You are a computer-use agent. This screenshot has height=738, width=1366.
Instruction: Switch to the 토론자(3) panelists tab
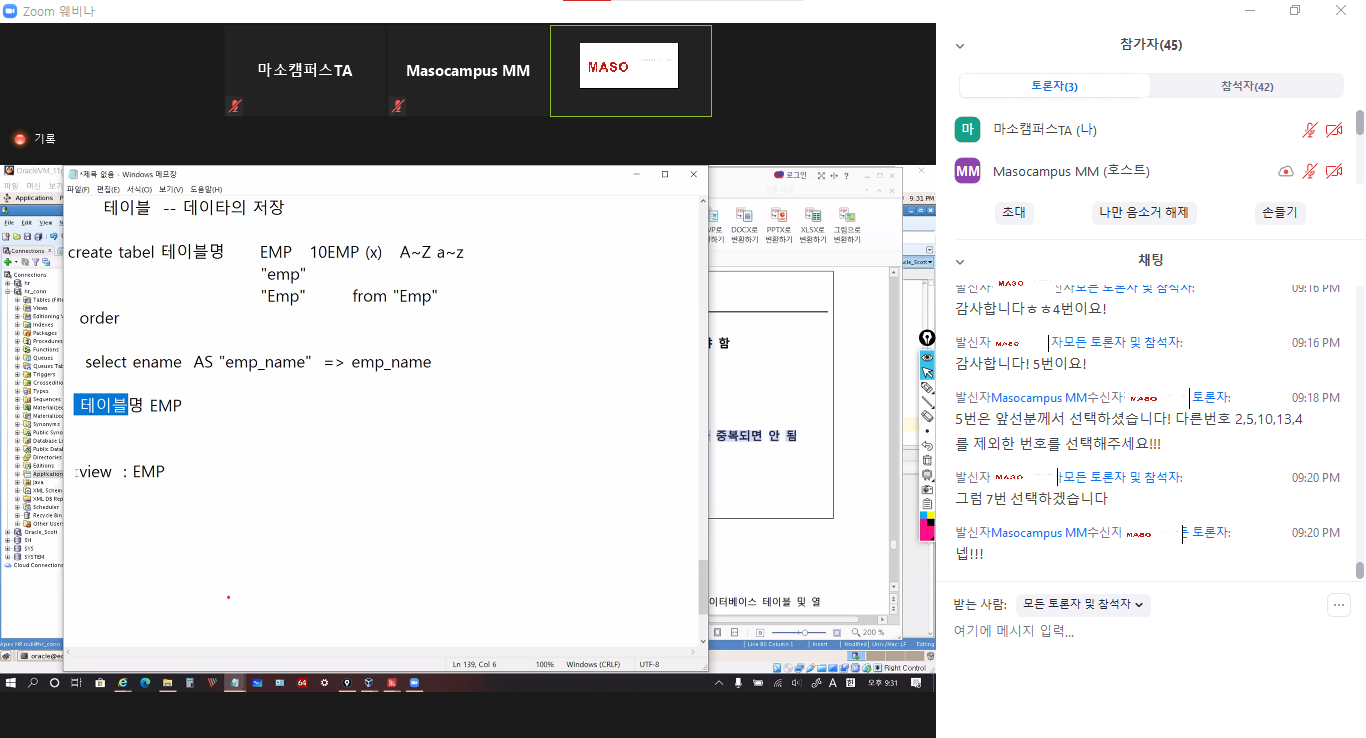tap(1054, 86)
